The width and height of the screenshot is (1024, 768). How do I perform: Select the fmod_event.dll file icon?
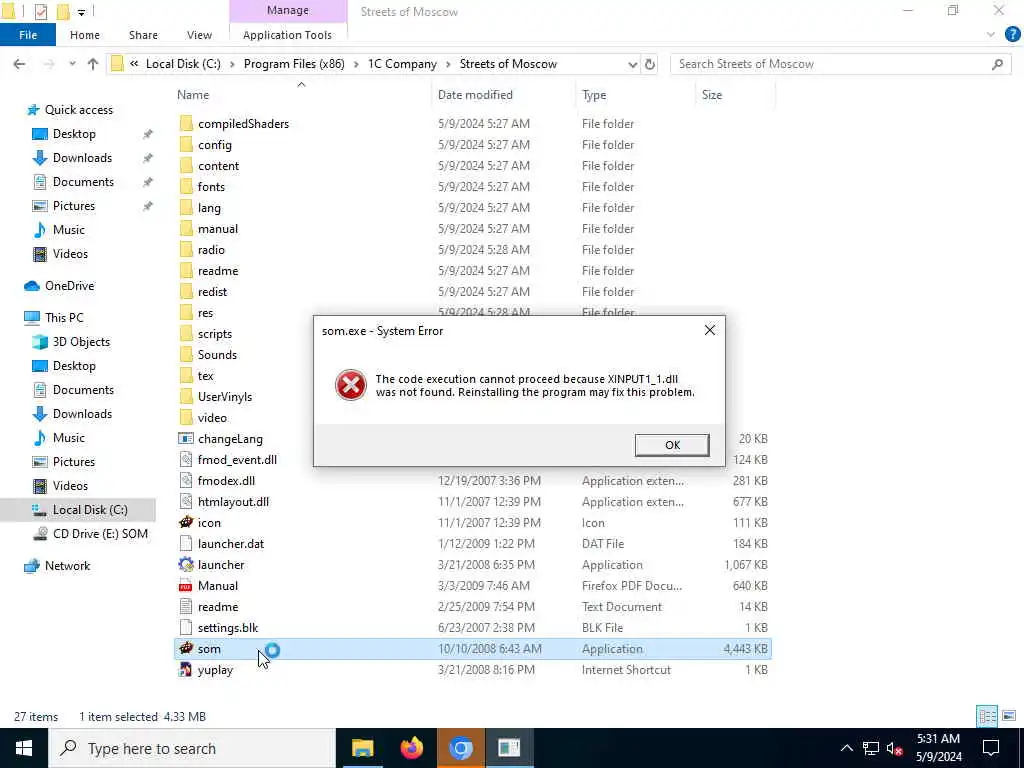[x=186, y=459]
